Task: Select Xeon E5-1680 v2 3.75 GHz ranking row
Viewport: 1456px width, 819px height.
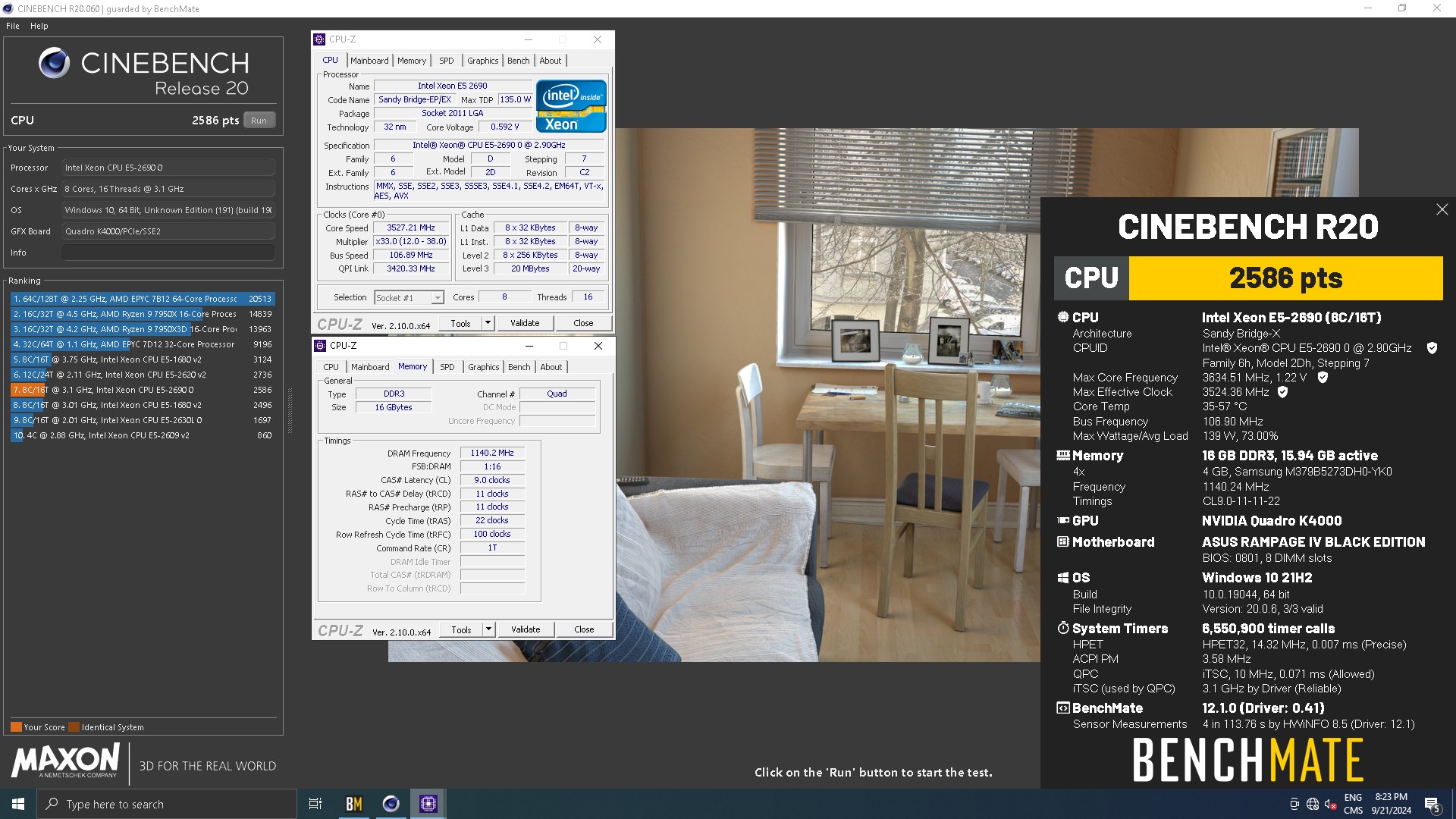Action: click(143, 359)
